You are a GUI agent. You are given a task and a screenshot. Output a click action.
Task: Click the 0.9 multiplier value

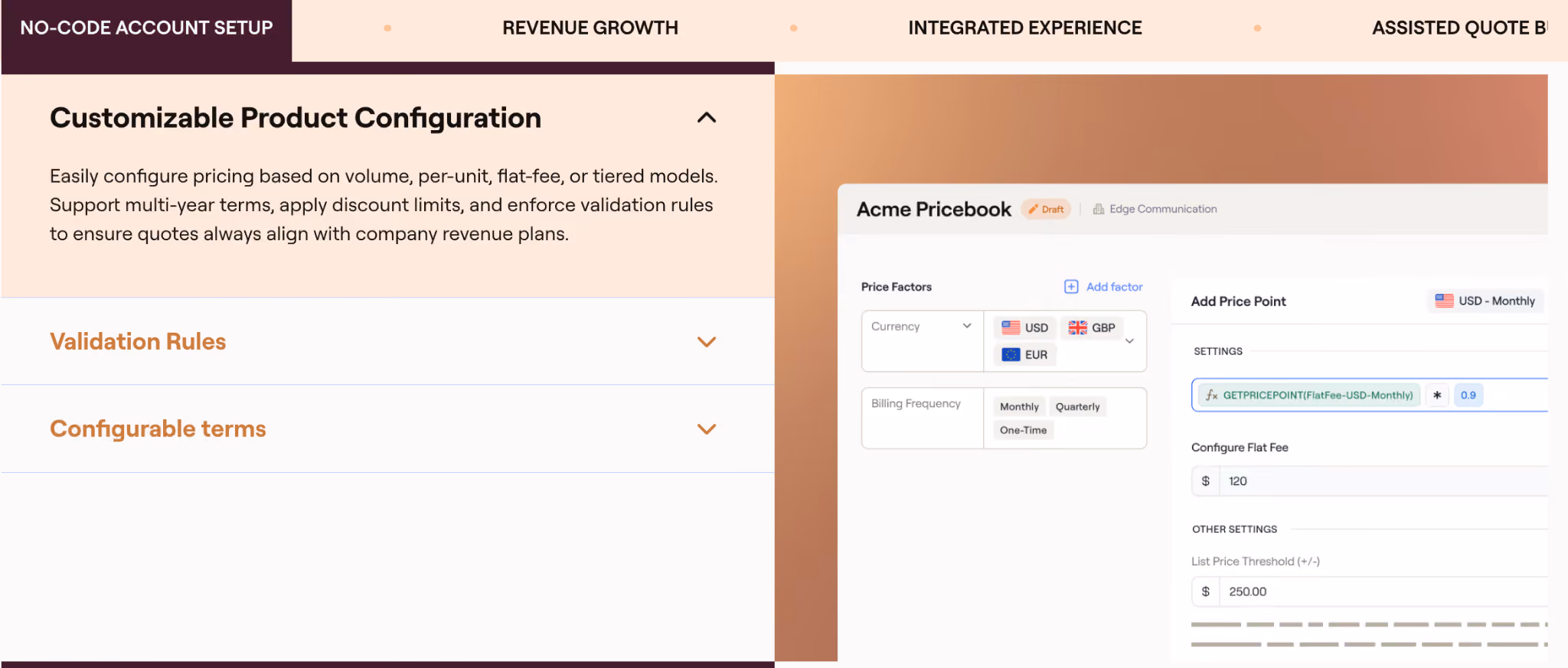click(x=1468, y=395)
